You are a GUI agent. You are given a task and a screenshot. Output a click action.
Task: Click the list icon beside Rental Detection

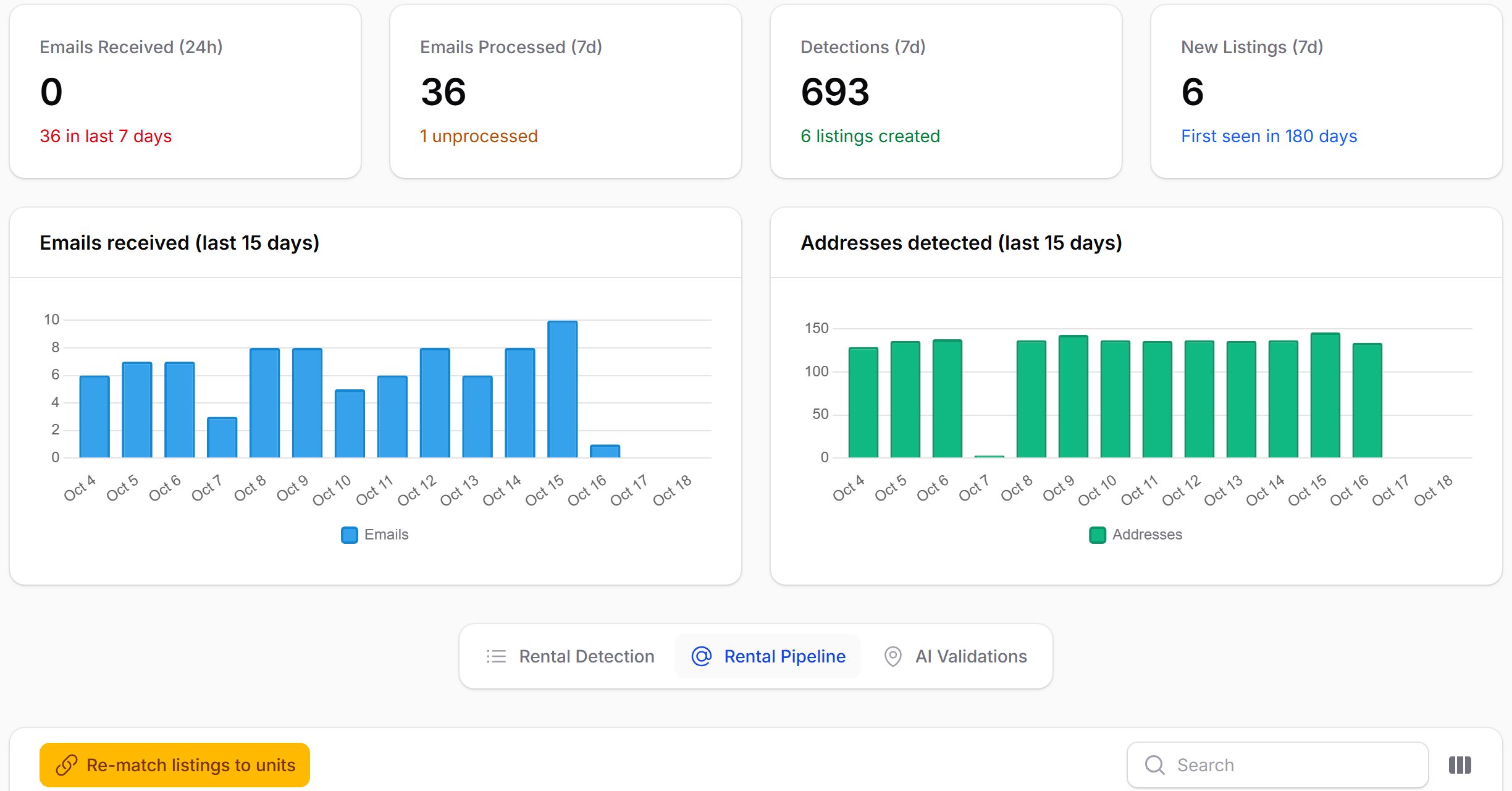point(496,656)
